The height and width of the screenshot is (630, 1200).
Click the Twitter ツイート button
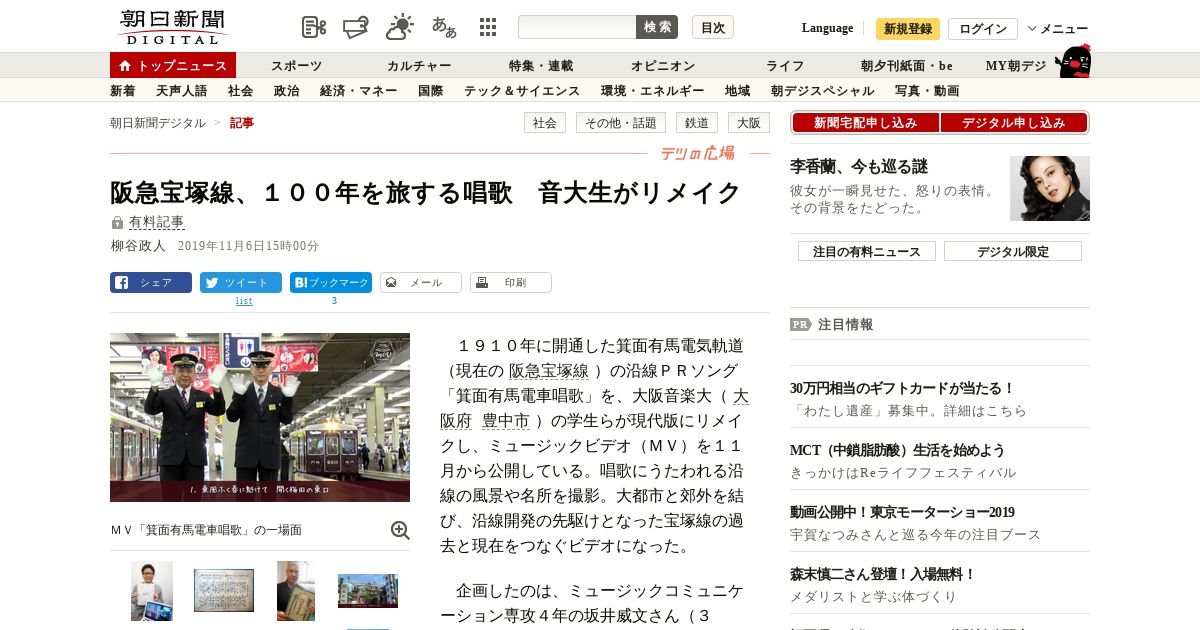241,283
